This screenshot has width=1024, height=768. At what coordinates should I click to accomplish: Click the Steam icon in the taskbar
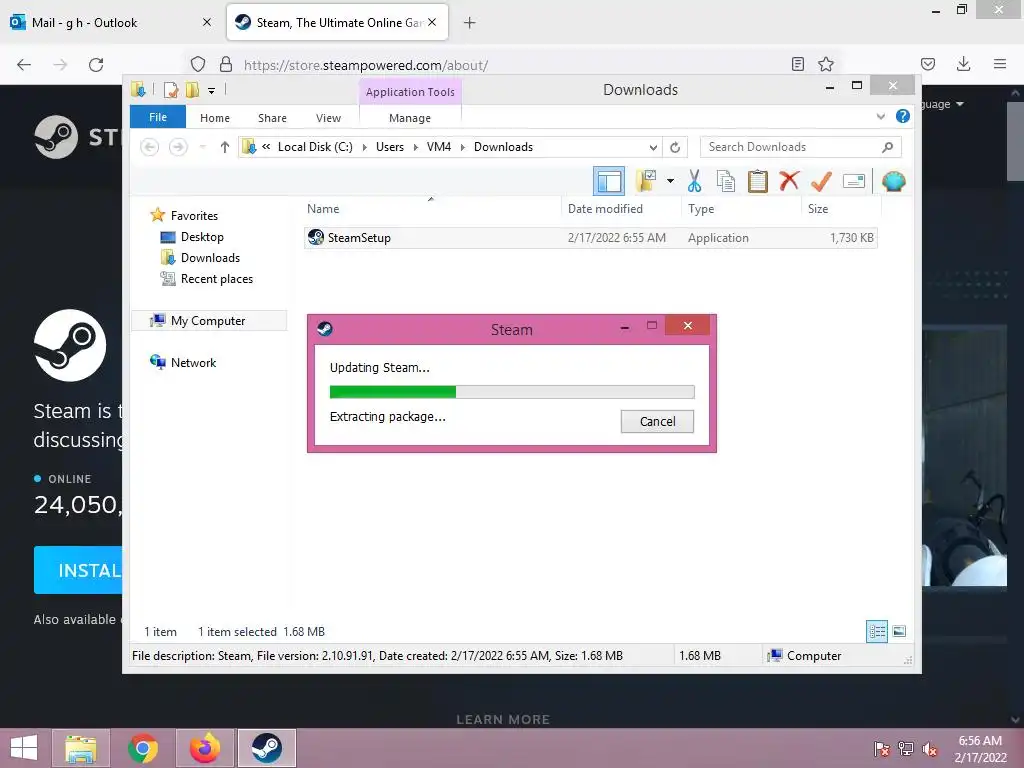click(266, 748)
